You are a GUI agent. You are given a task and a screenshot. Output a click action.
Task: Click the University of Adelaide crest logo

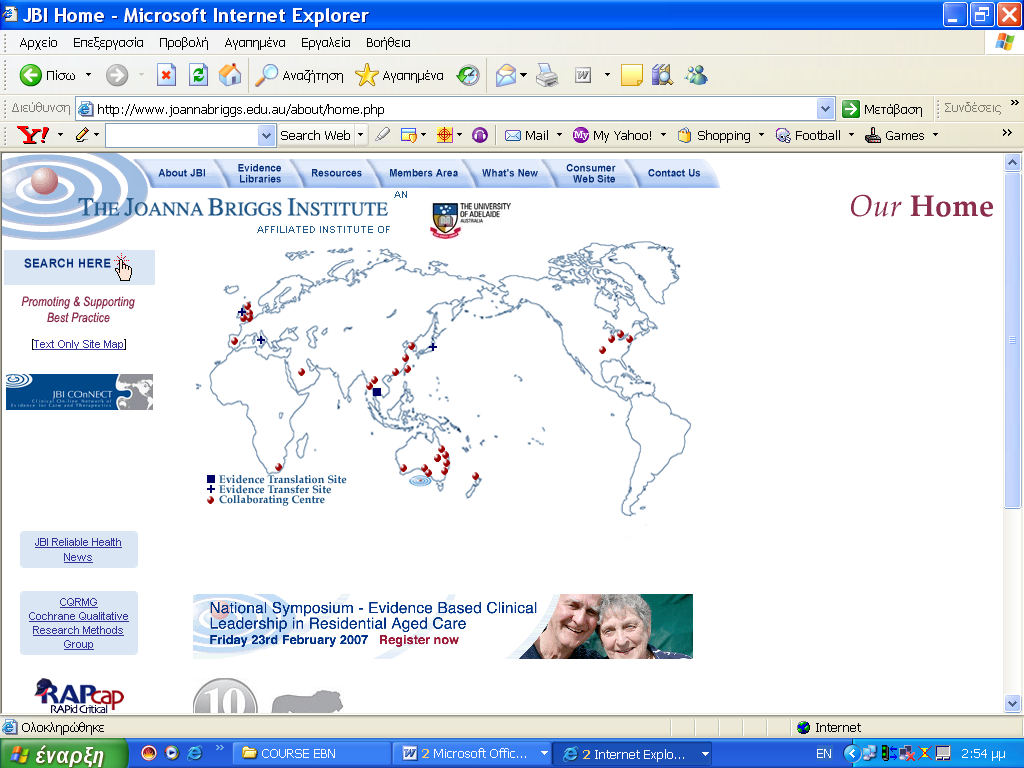445,220
